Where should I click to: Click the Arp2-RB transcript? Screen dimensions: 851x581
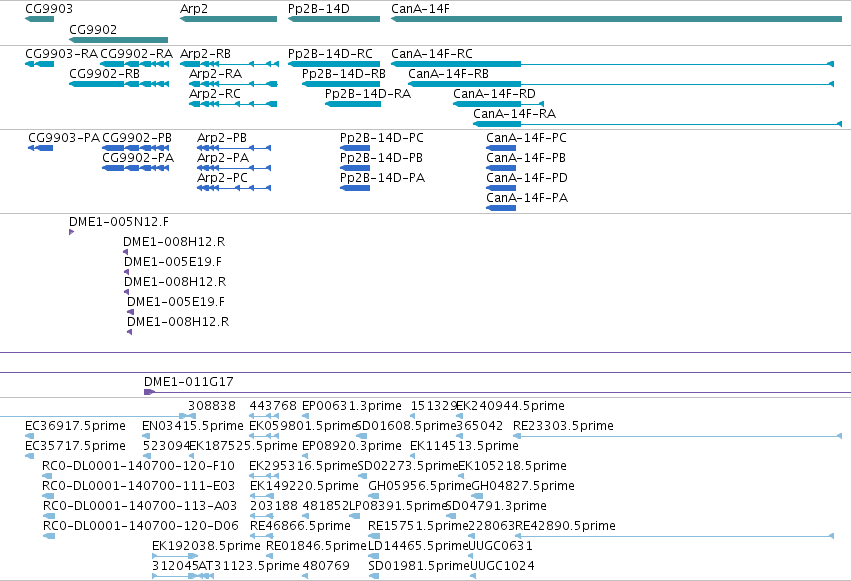pyautogui.click(x=230, y=64)
